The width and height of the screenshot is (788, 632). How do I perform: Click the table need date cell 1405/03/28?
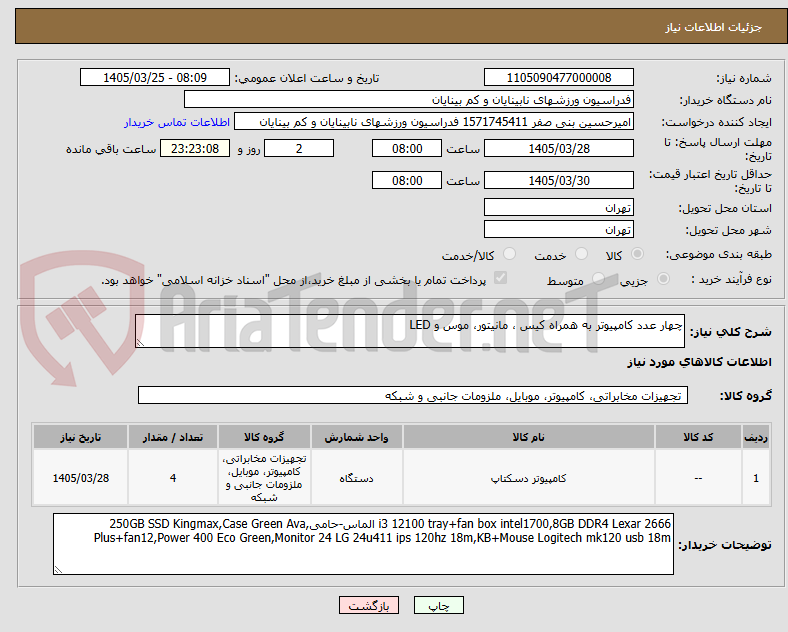[80, 478]
